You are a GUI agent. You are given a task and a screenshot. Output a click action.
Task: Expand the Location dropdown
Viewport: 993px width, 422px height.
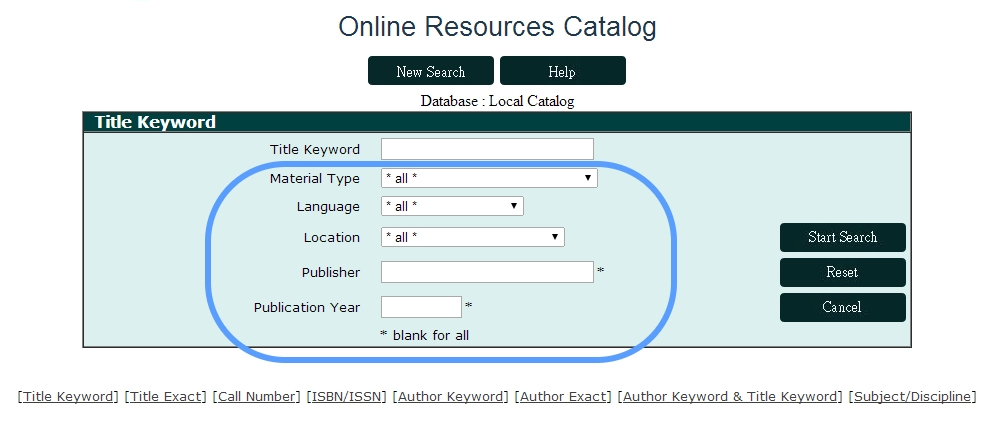pyautogui.click(x=472, y=237)
